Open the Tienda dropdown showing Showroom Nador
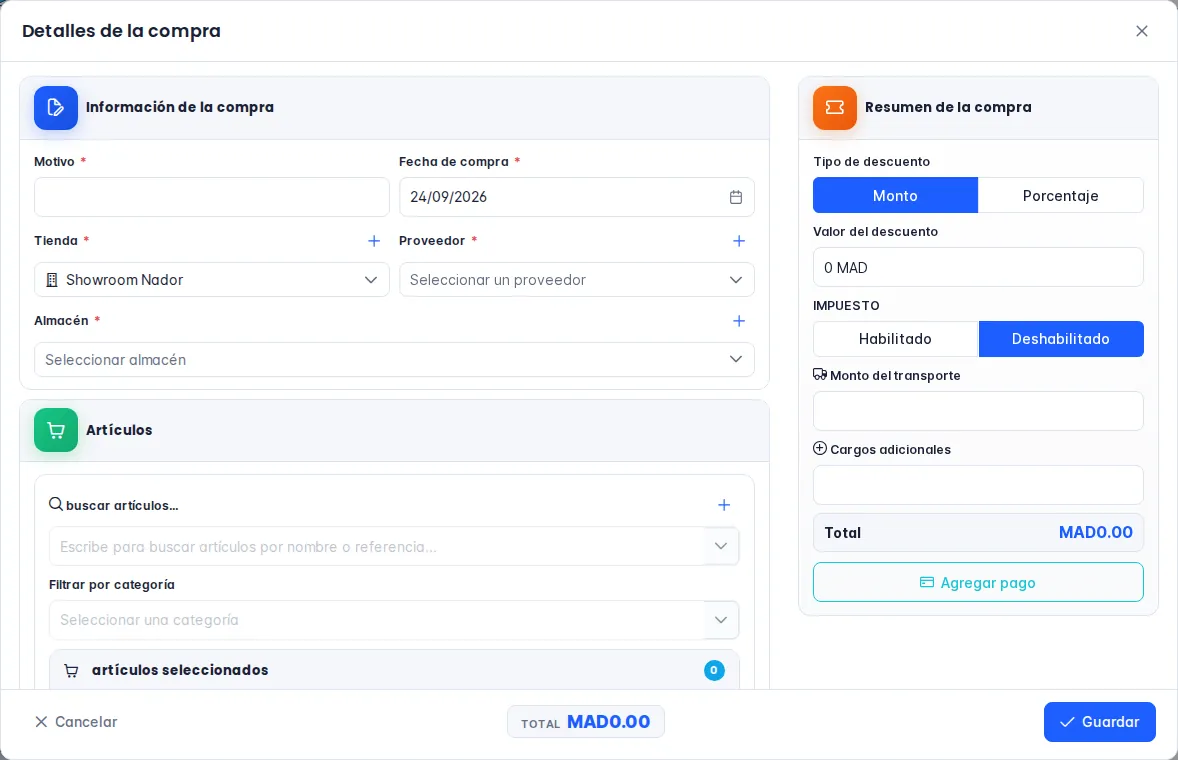The image size is (1178, 760). click(x=212, y=279)
